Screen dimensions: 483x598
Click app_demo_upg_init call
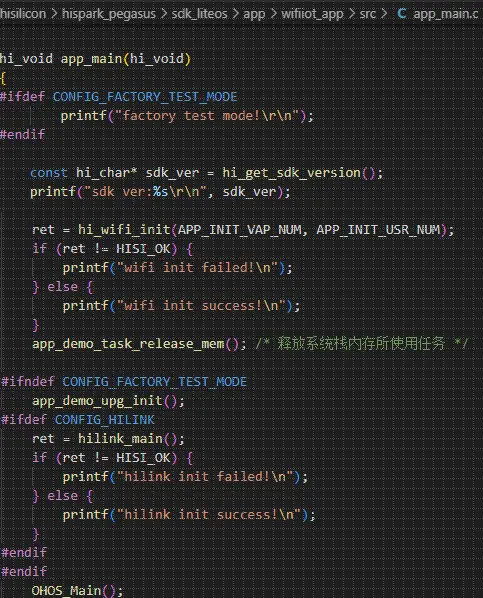pyautogui.click(x=97, y=401)
